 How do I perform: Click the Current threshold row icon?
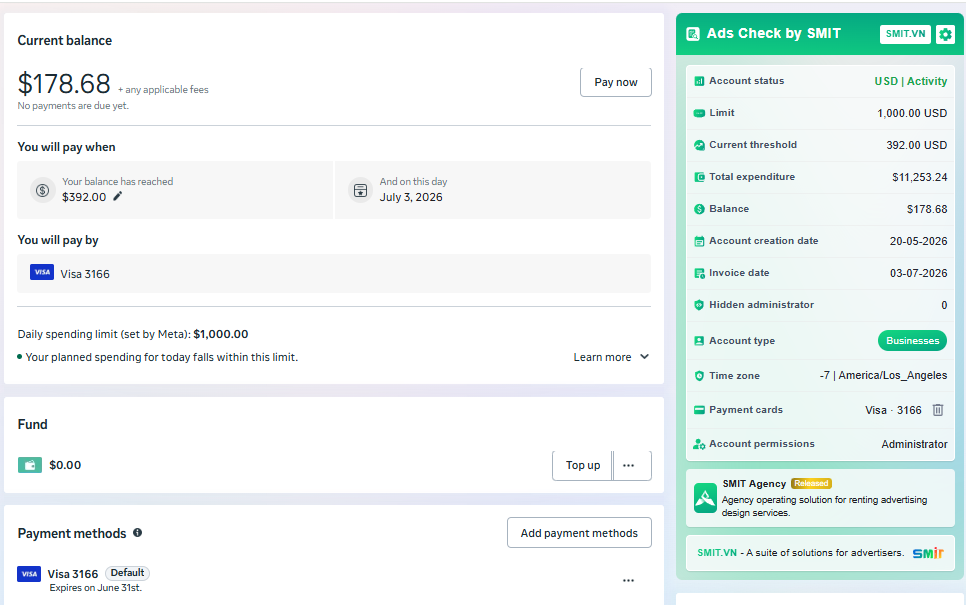click(699, 145)
